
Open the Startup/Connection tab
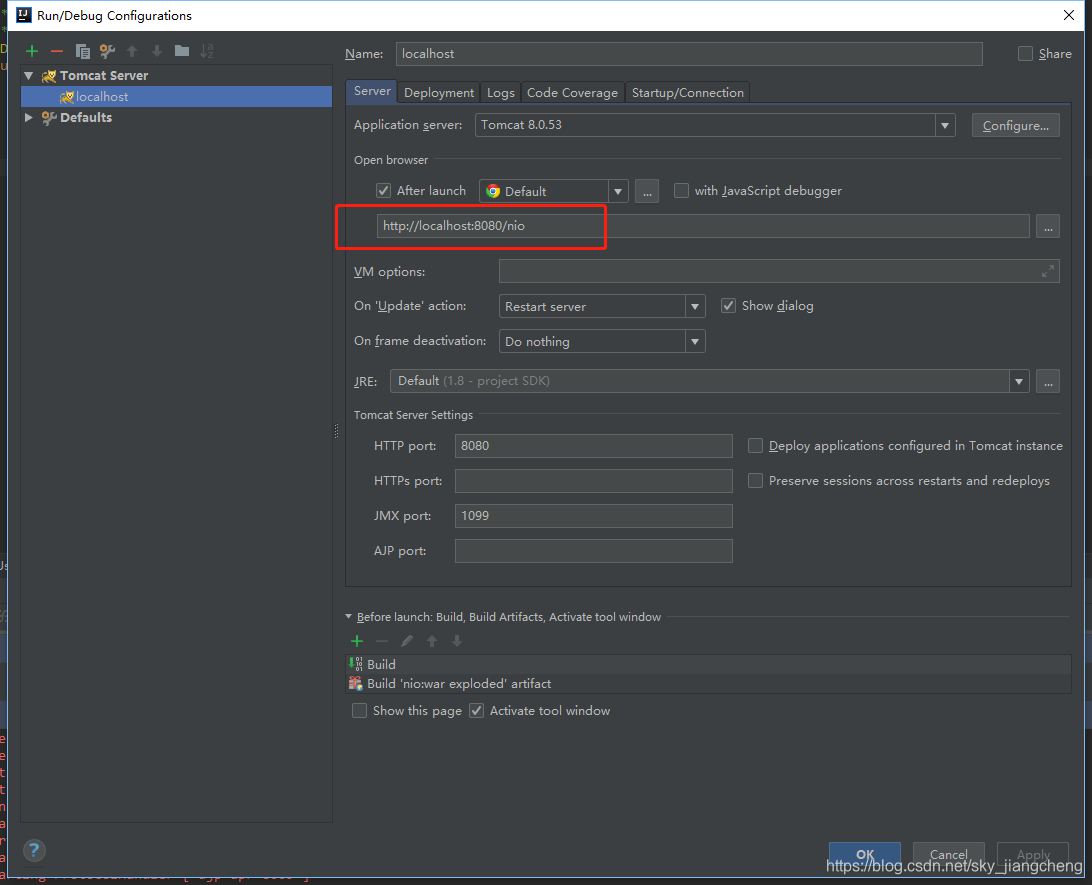coord(687,93)
